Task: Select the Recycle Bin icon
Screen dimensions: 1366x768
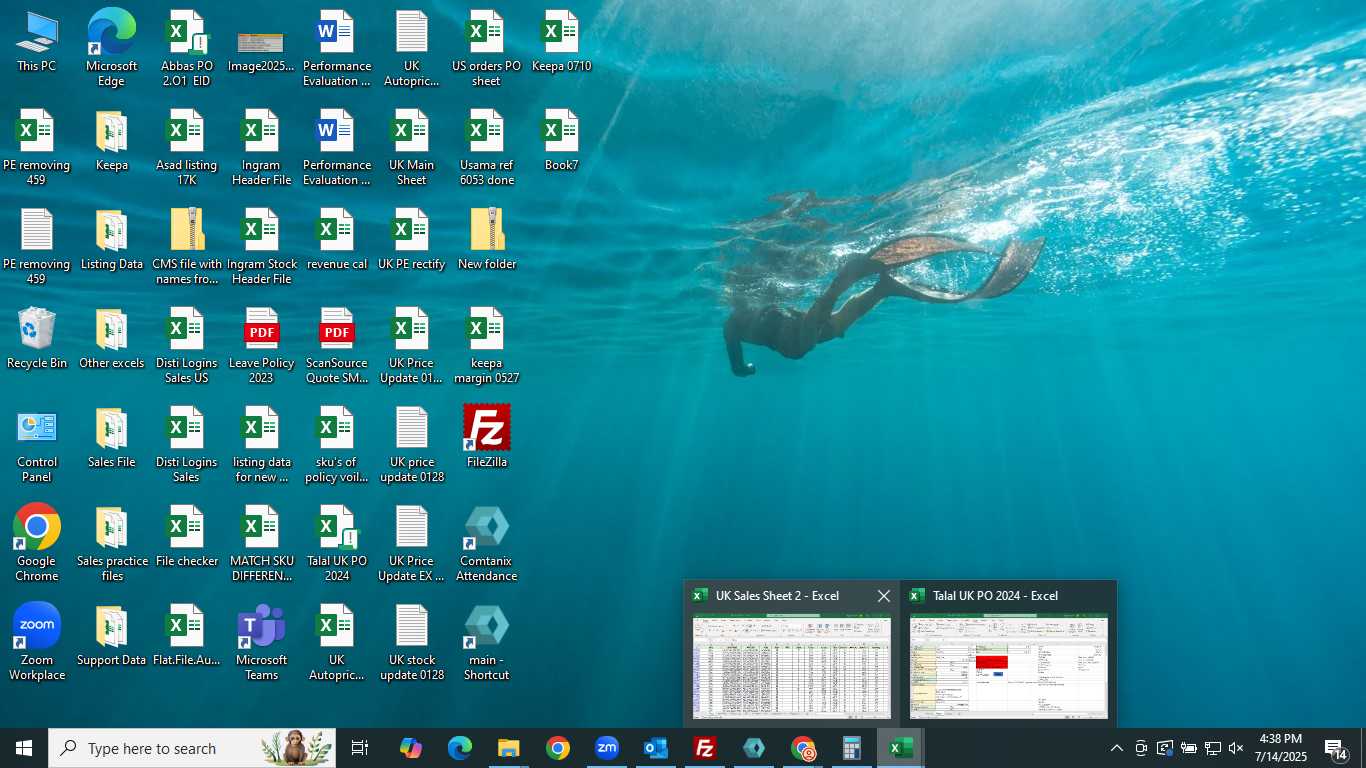Action: click(x=37, y=340)
